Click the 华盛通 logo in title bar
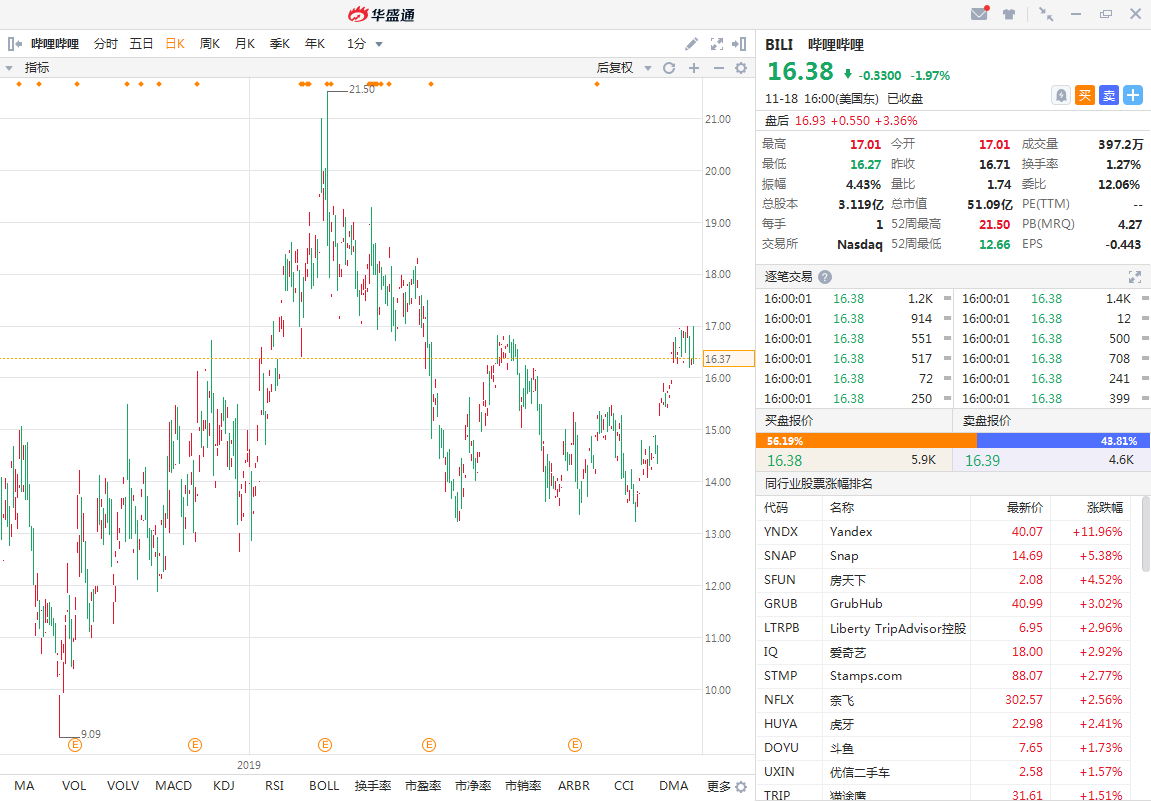Image resolution: width=1151 pixels, height=802 pixels. (382, 14)
